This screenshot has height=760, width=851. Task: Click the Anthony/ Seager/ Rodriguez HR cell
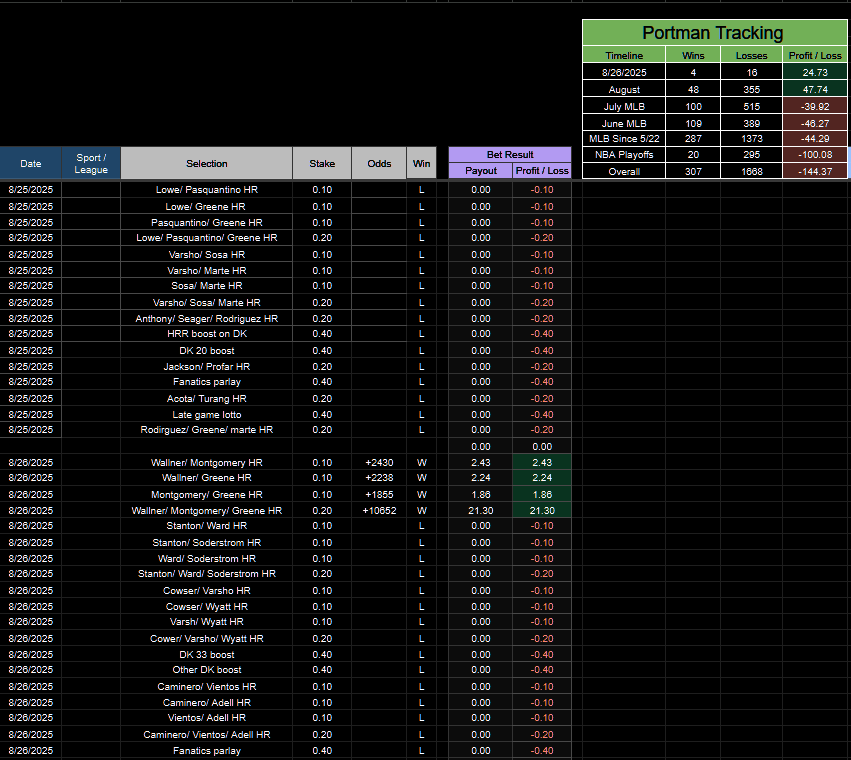(207, 319)
